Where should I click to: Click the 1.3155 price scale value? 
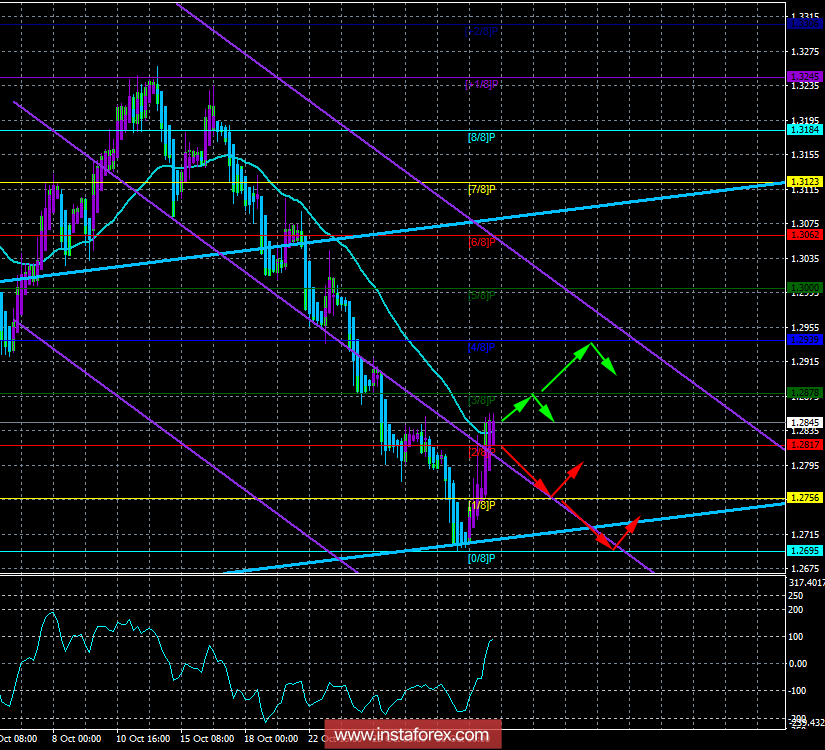[x=805, y=155]
